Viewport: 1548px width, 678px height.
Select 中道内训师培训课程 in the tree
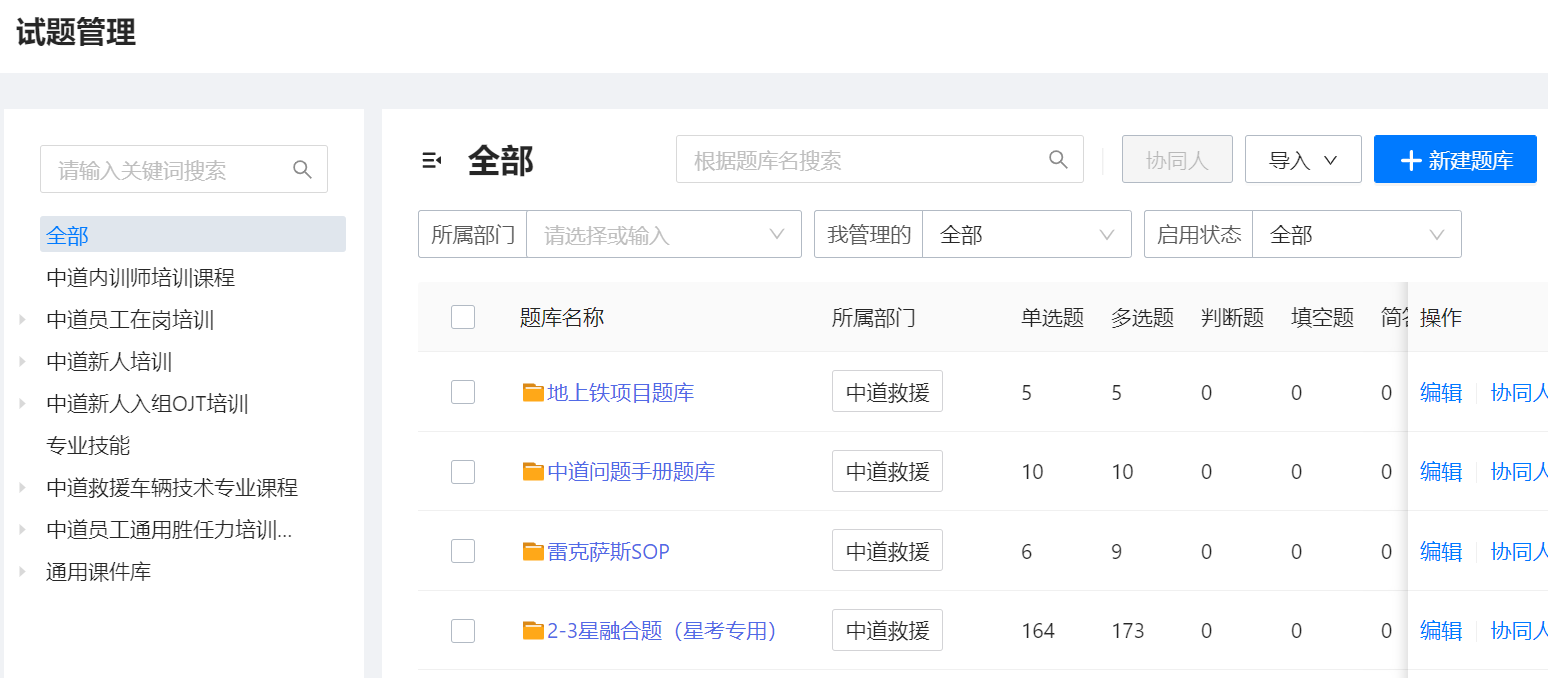[140, 278]
